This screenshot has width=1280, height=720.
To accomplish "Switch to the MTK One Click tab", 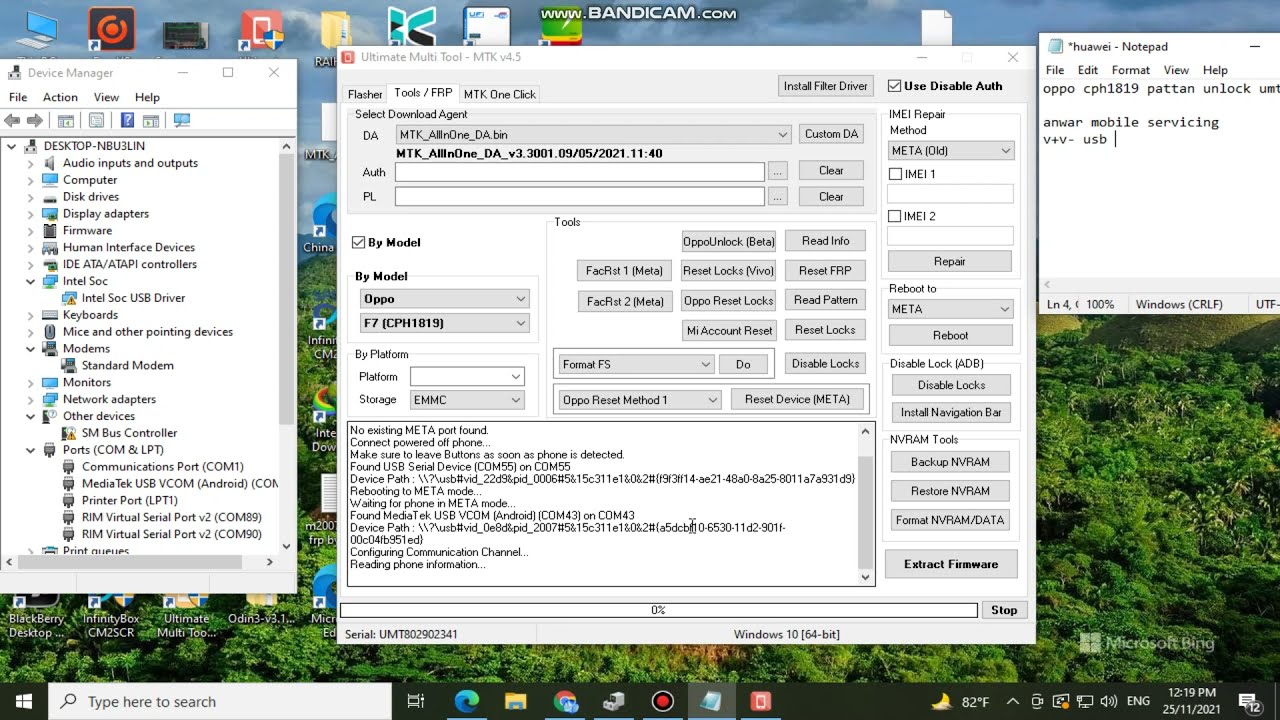I will coord(500,94).
